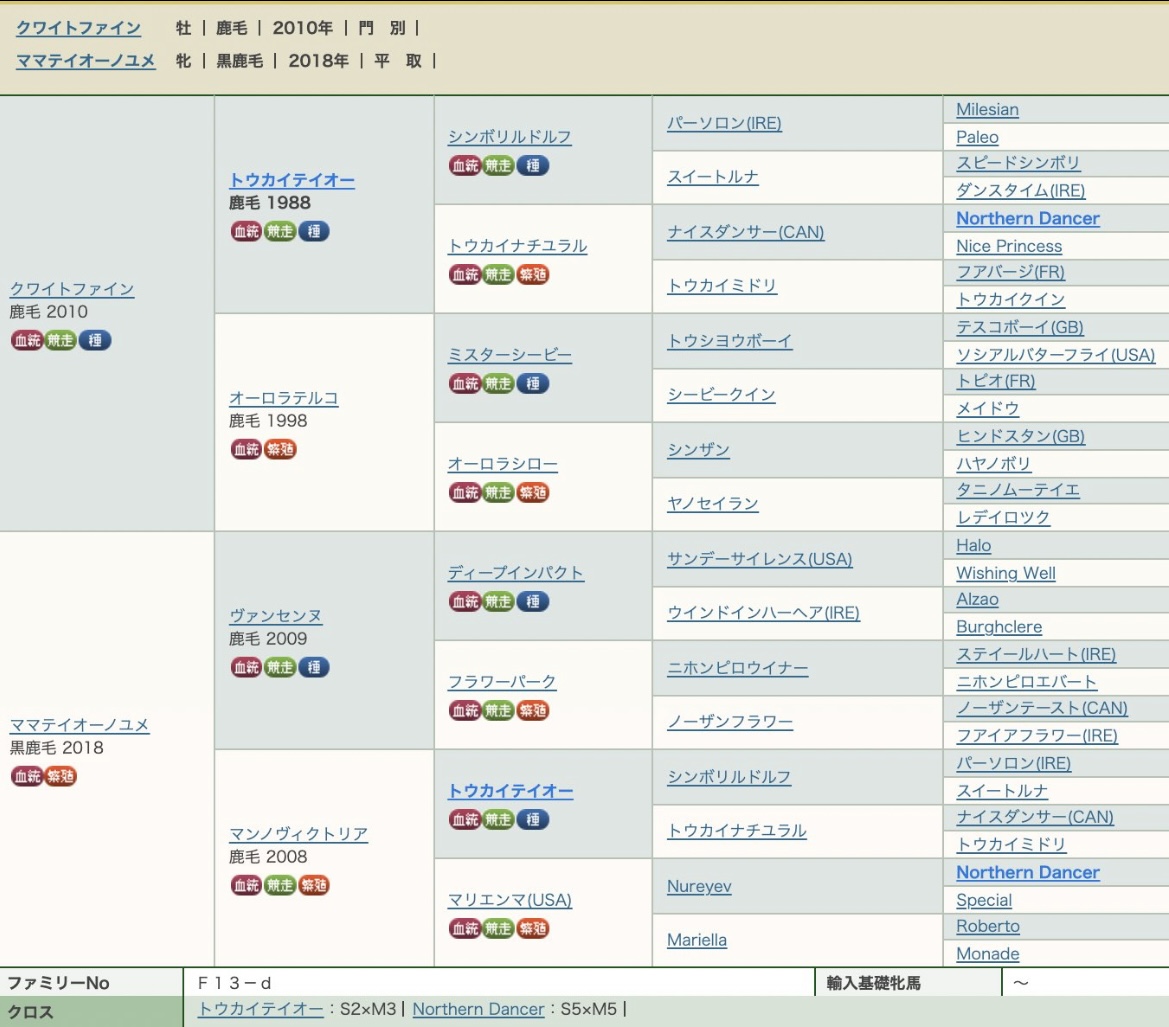Click 繁殖 badge under ママテイオーノユメ 黒鹿毛 2018
The width and height of the screenshot is (1169, 1027).
(60, 777)
